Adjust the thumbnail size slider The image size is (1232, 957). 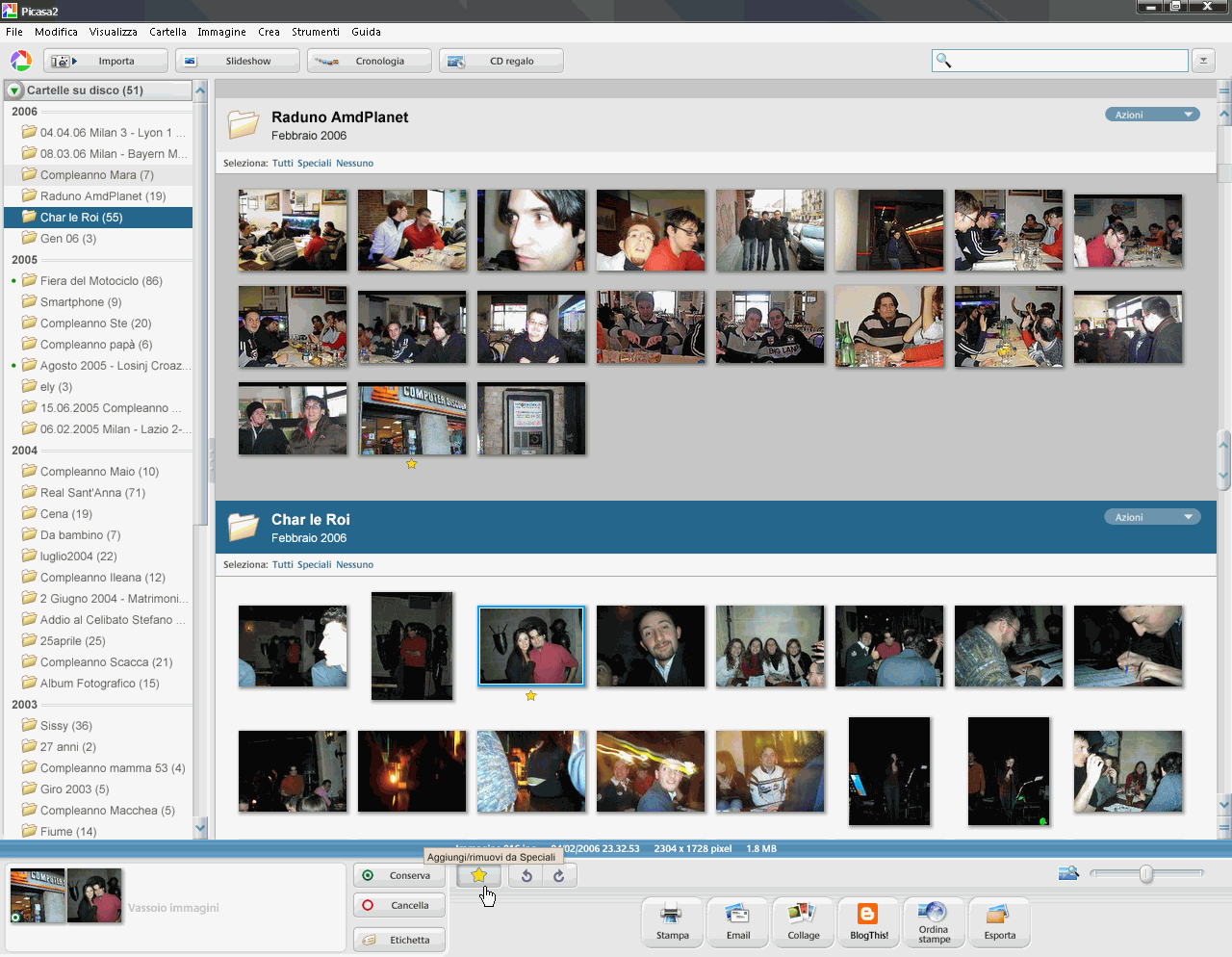1145,873
